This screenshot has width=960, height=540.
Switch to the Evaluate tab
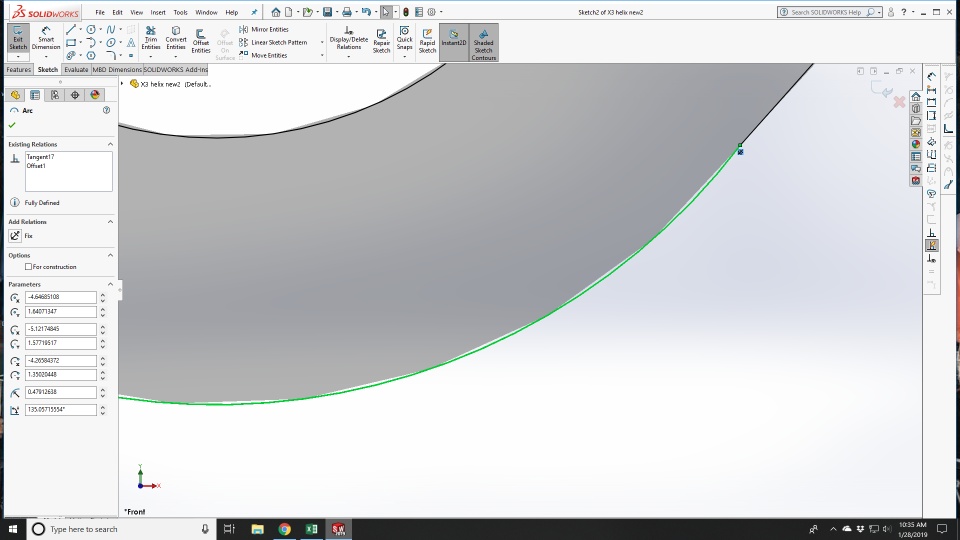[x=76, y=69]
